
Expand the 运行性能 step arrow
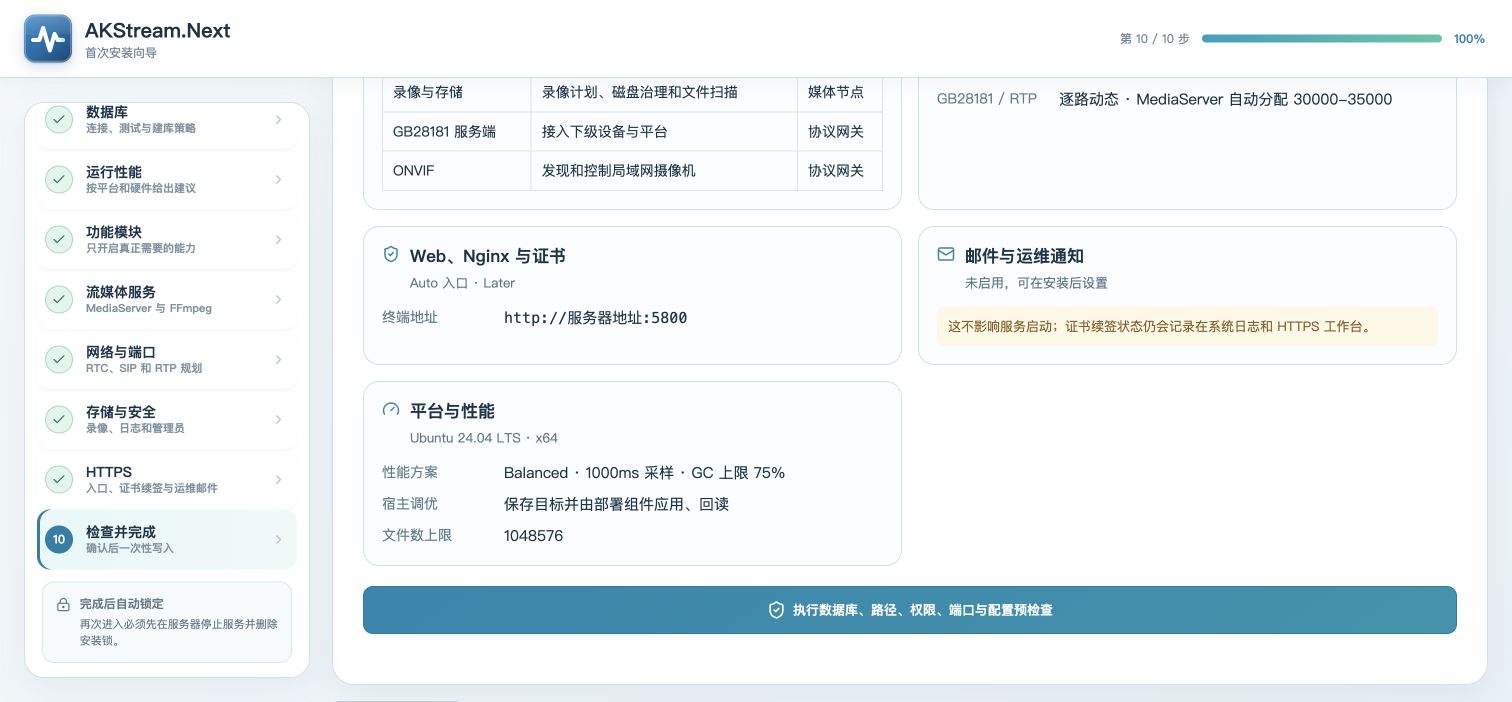(278, 180)
